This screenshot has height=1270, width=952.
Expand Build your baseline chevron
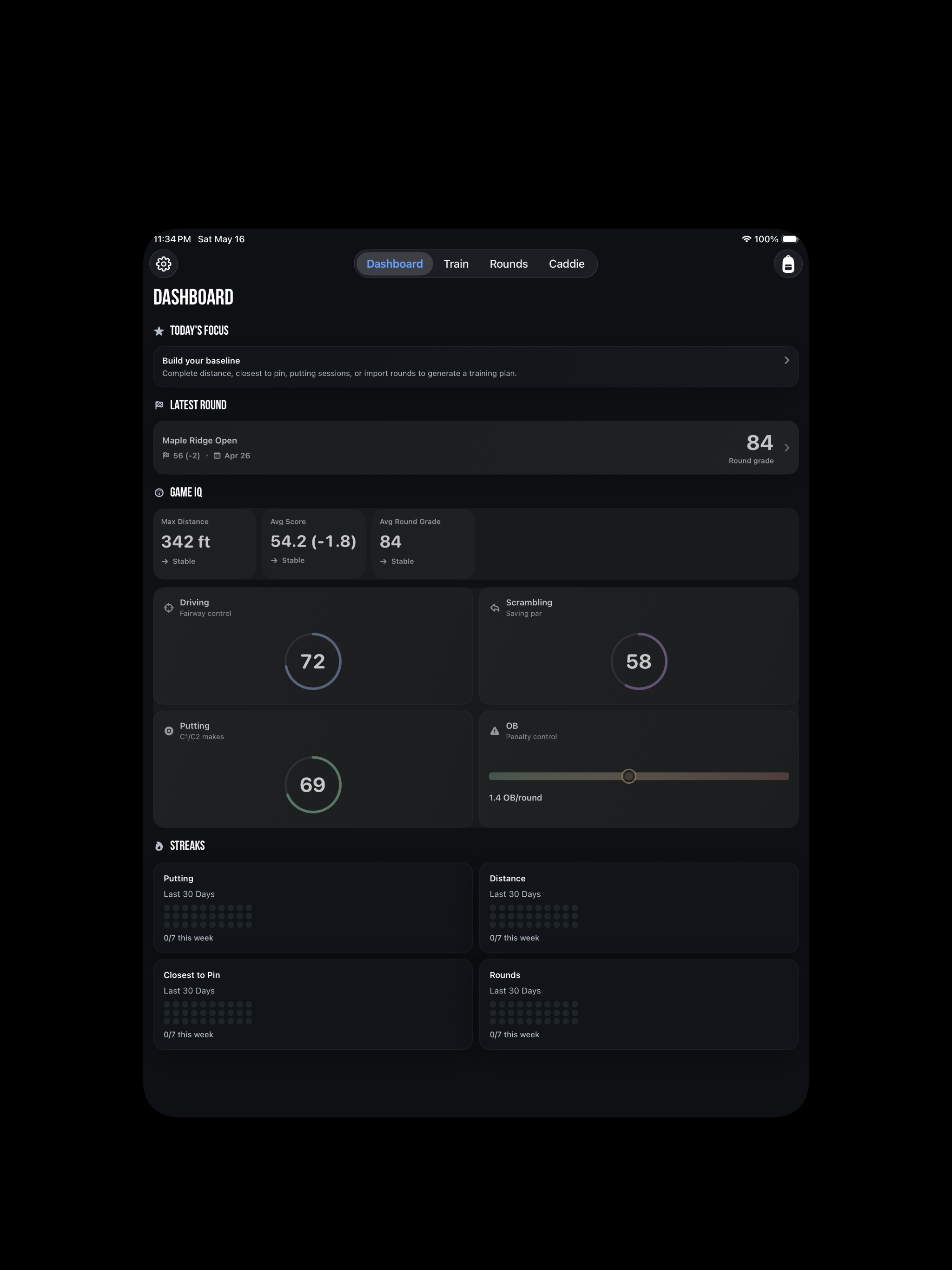[787, 360]
